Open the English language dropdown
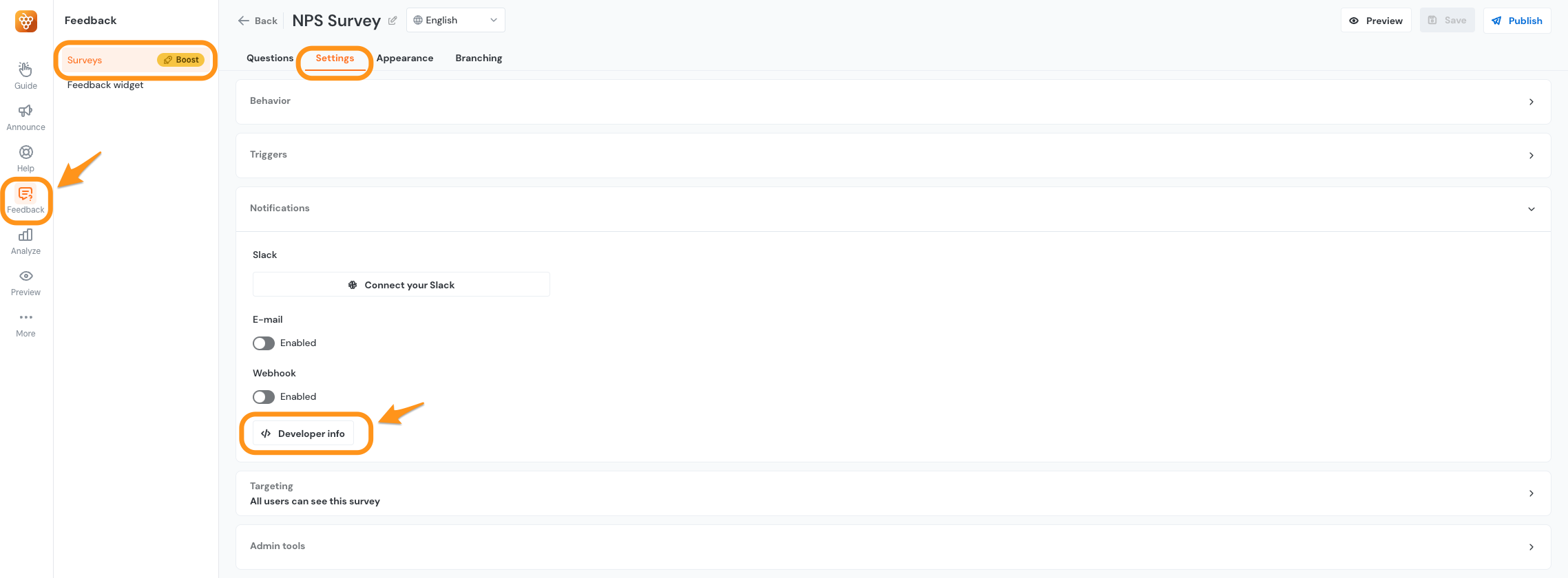The image size is (1568, 578). 455,20
